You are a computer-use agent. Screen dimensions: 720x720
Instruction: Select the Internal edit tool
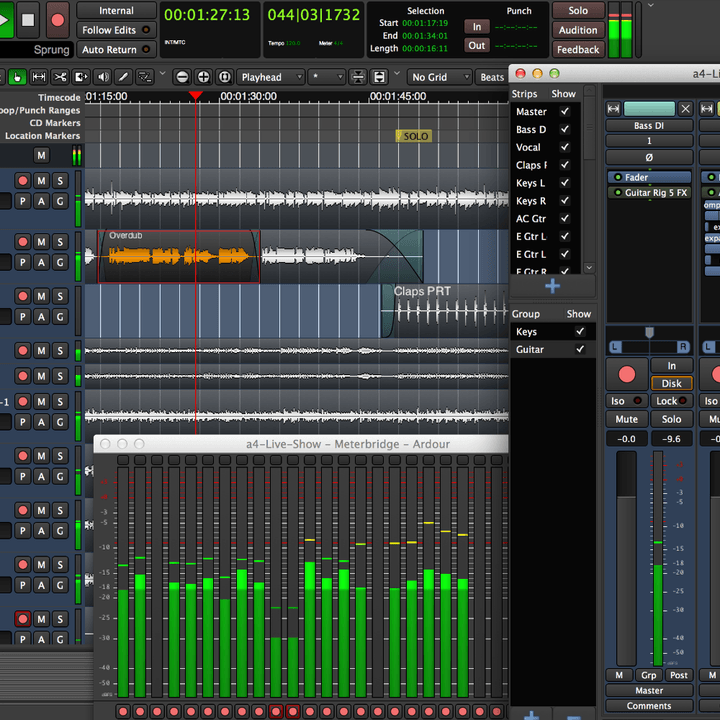tap(145, 77)
